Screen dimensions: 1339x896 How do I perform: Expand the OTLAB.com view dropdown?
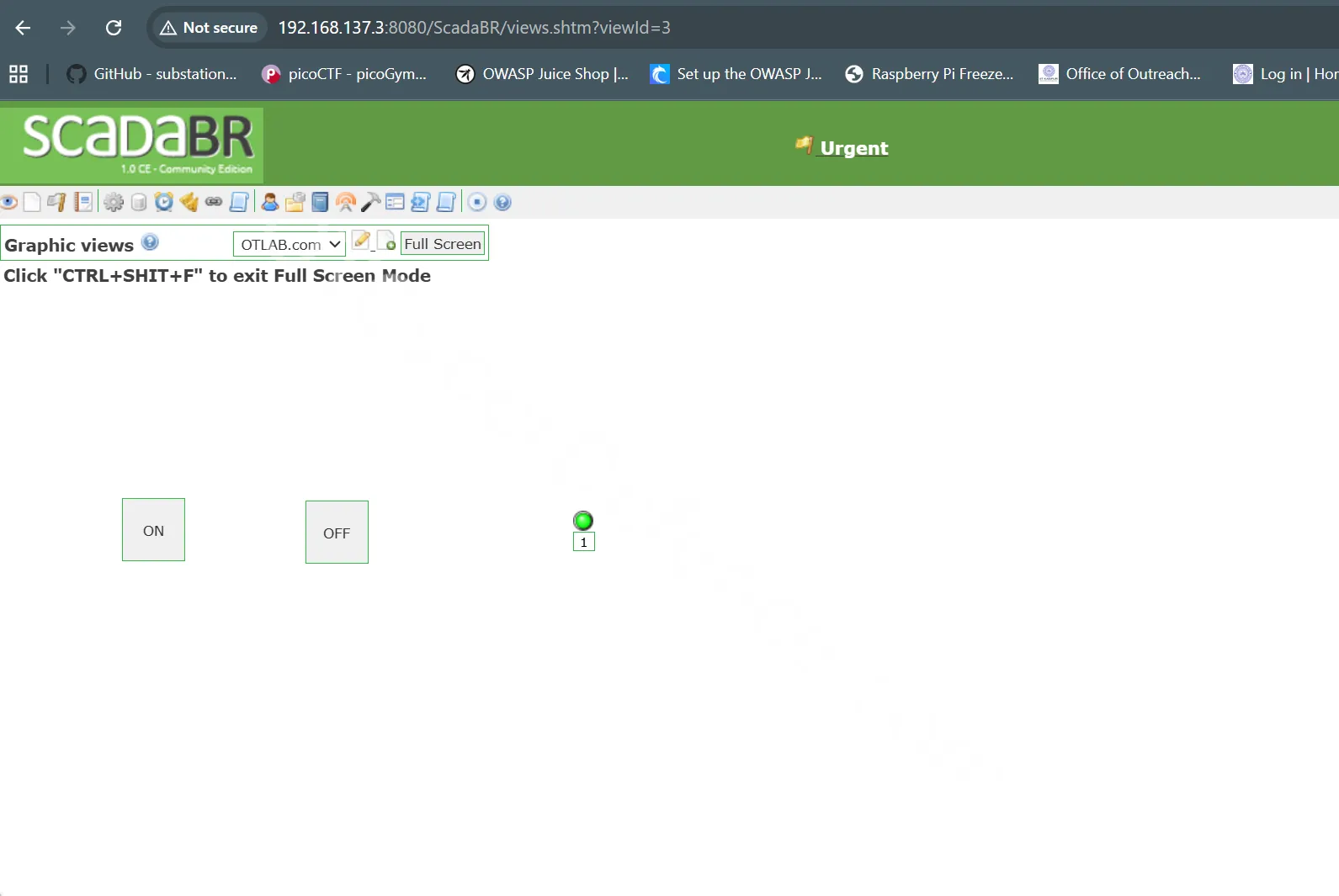click(290, 244)
